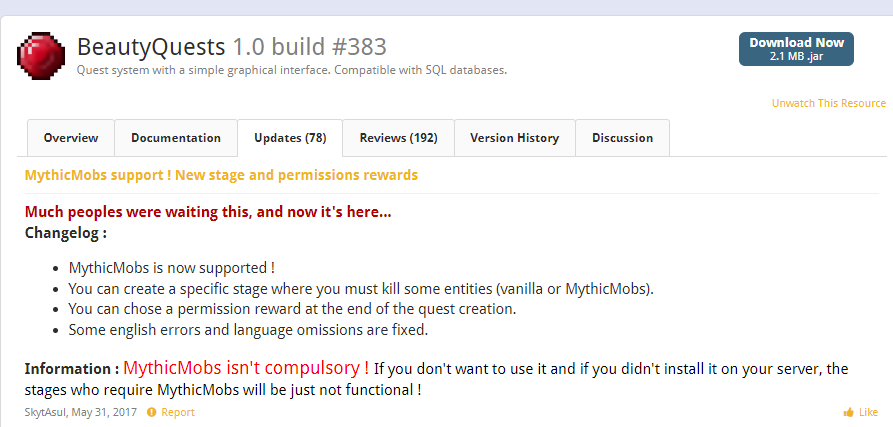Open the MythicMobs support update title link
Image resolution: width=893 pixels, height=427 pixels.
[221, 175]
